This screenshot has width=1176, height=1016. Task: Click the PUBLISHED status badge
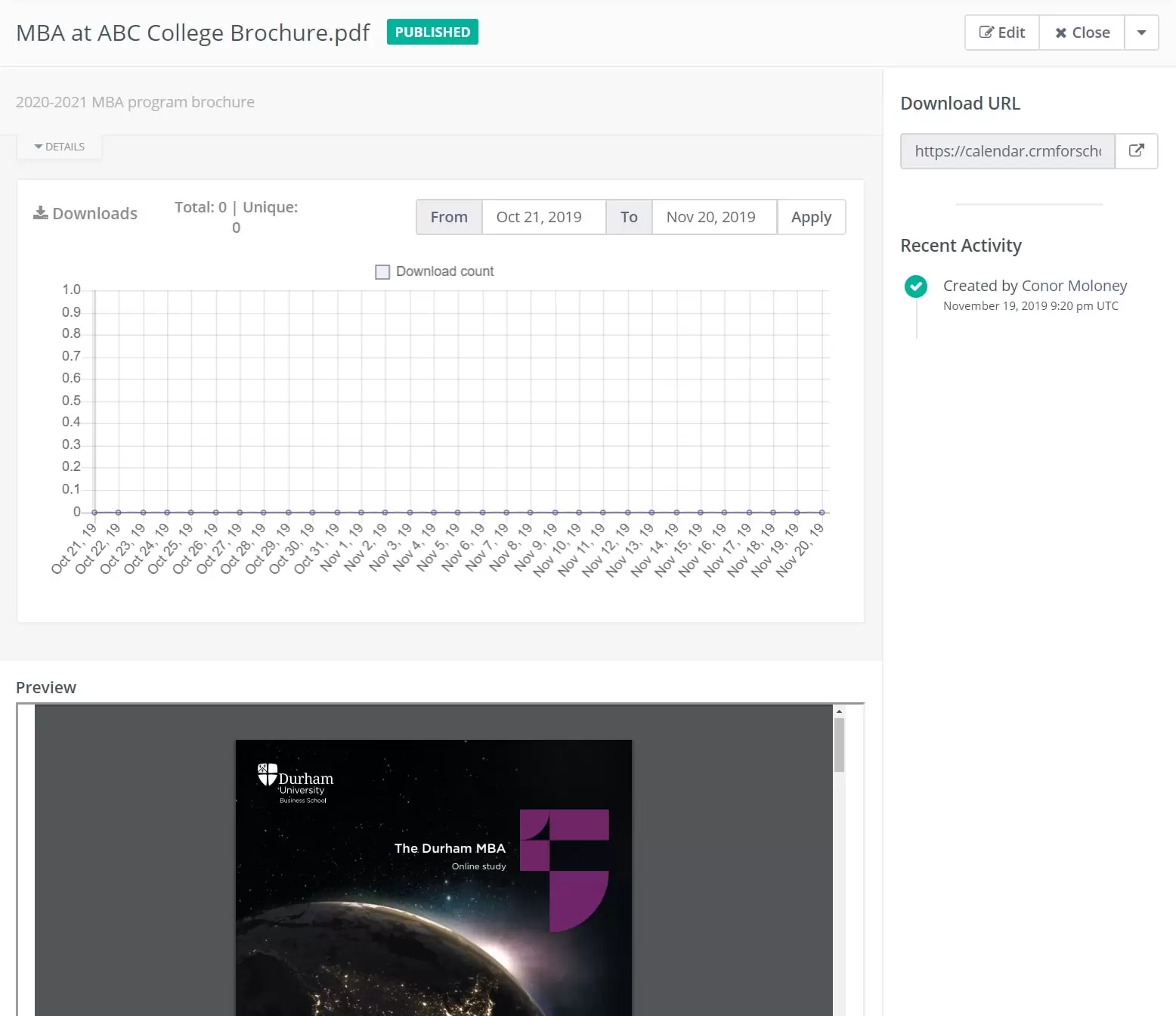[x=432, y=32]
